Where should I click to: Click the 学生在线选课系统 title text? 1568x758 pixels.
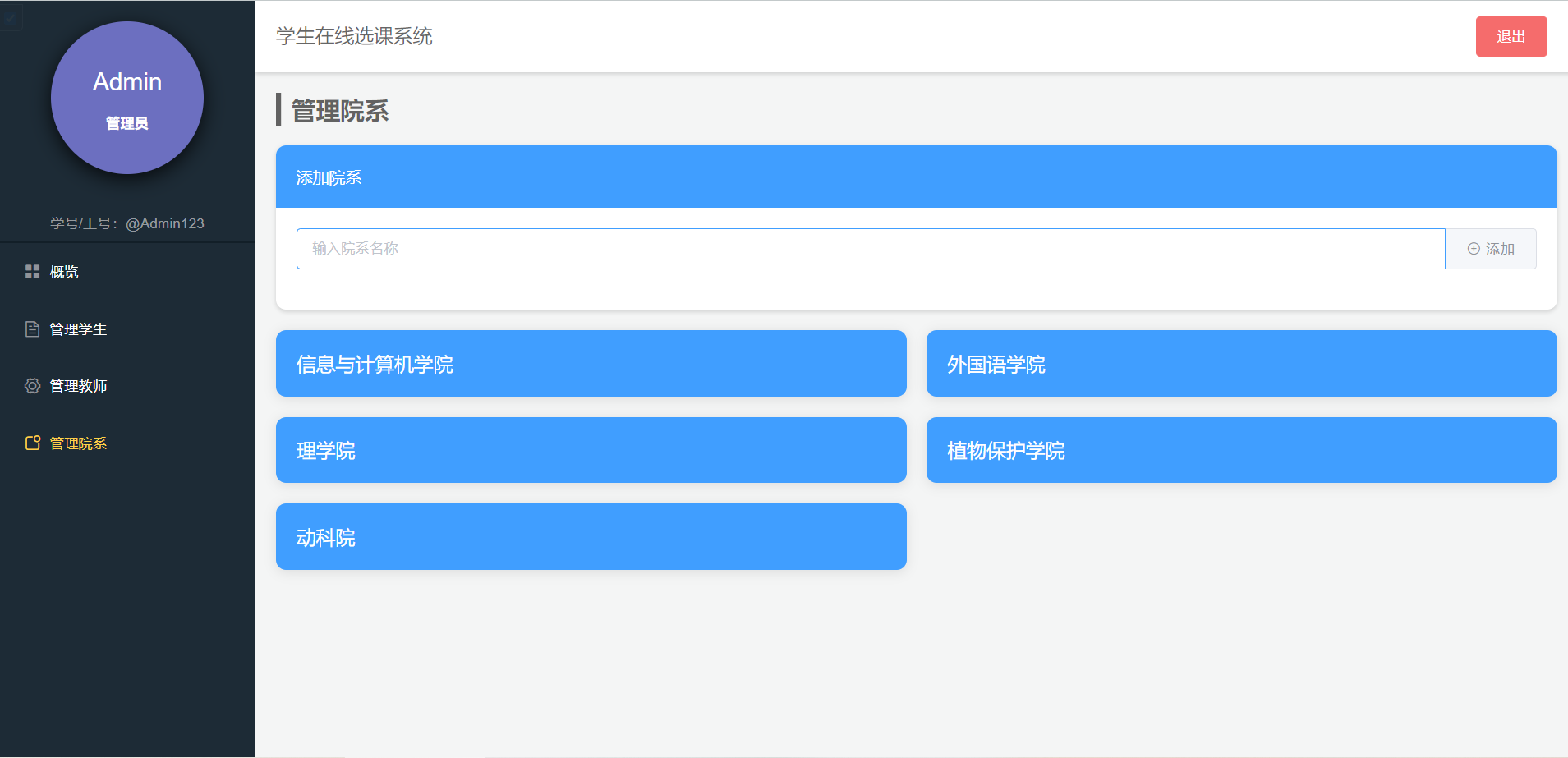tap(354, 36)
